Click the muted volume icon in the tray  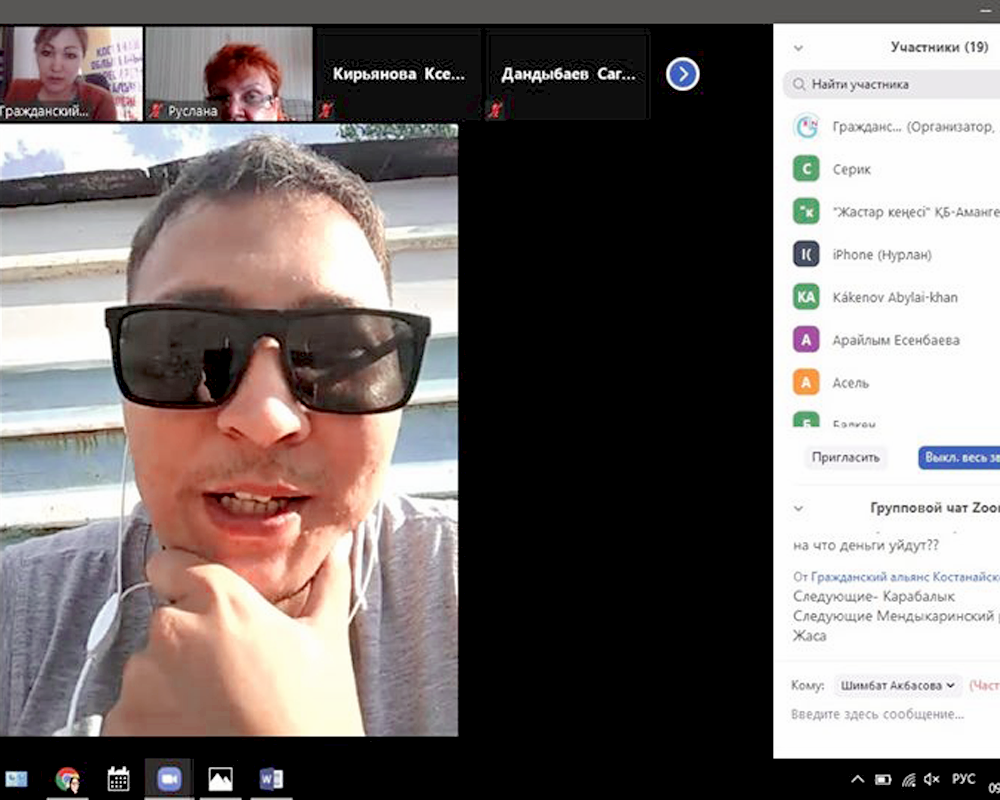[x=932, y=779]
